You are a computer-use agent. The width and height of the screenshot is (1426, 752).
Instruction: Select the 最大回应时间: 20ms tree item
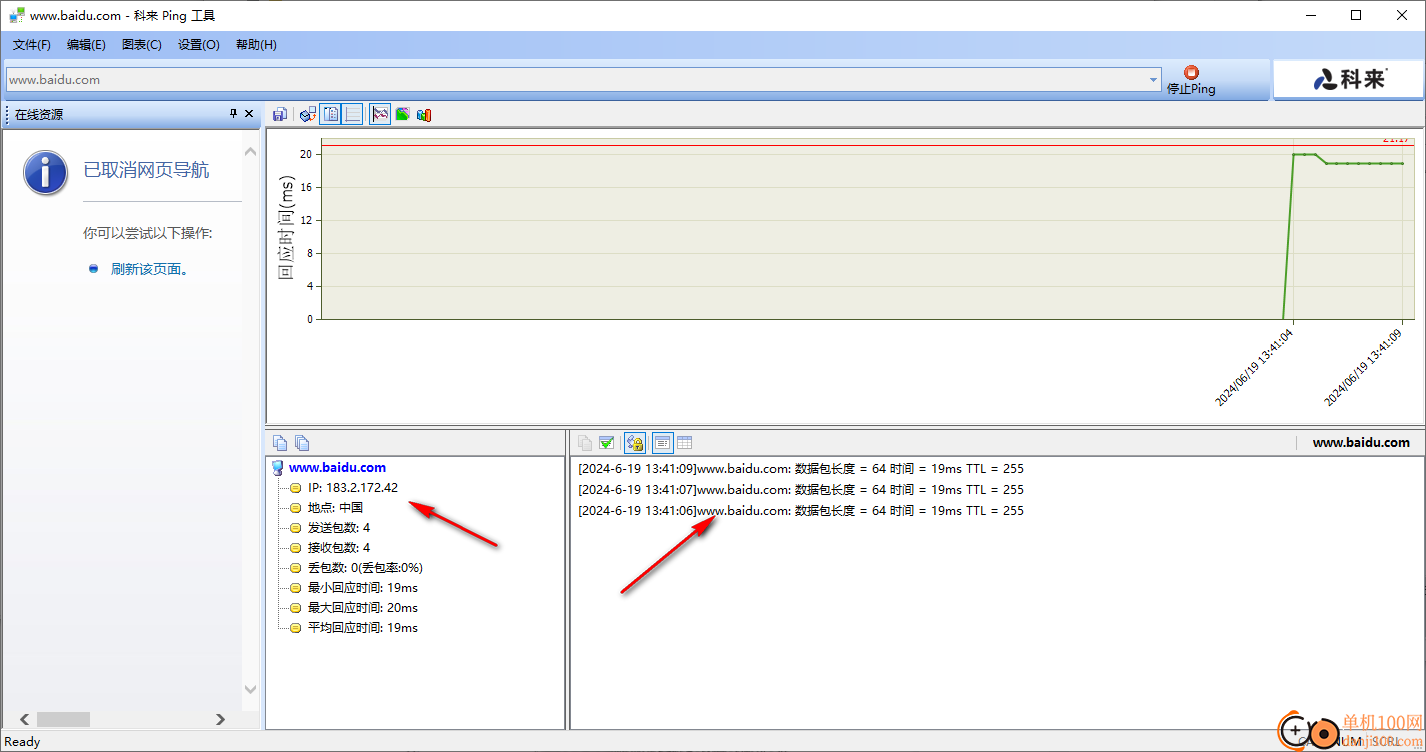point(363,608)
